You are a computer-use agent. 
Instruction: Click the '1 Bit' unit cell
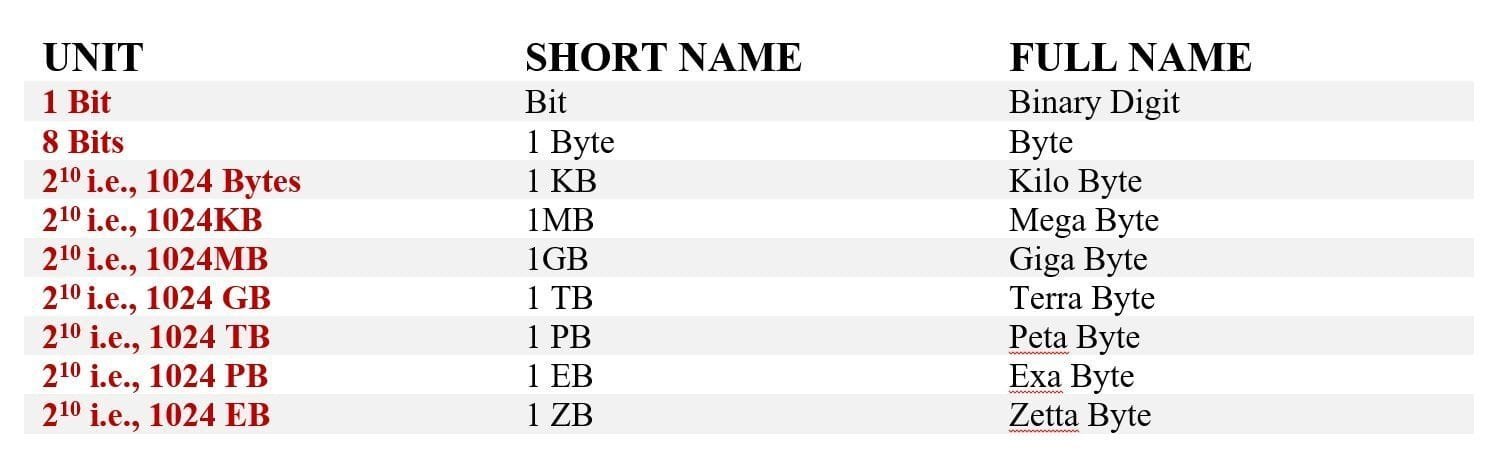76,102
